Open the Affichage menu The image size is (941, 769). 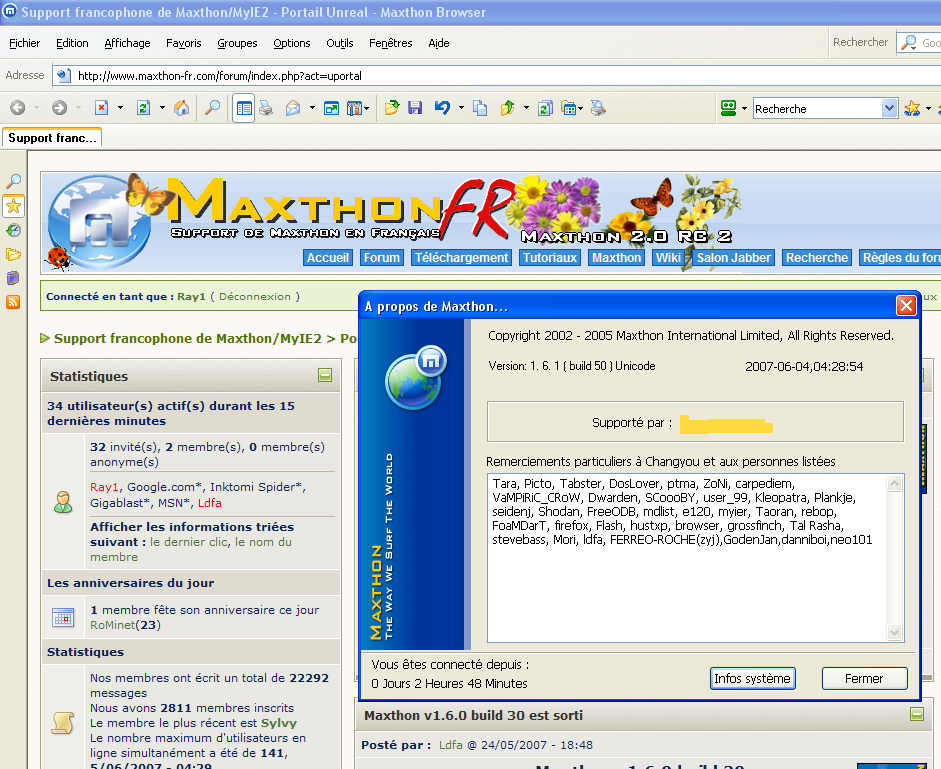pos(127,43)
